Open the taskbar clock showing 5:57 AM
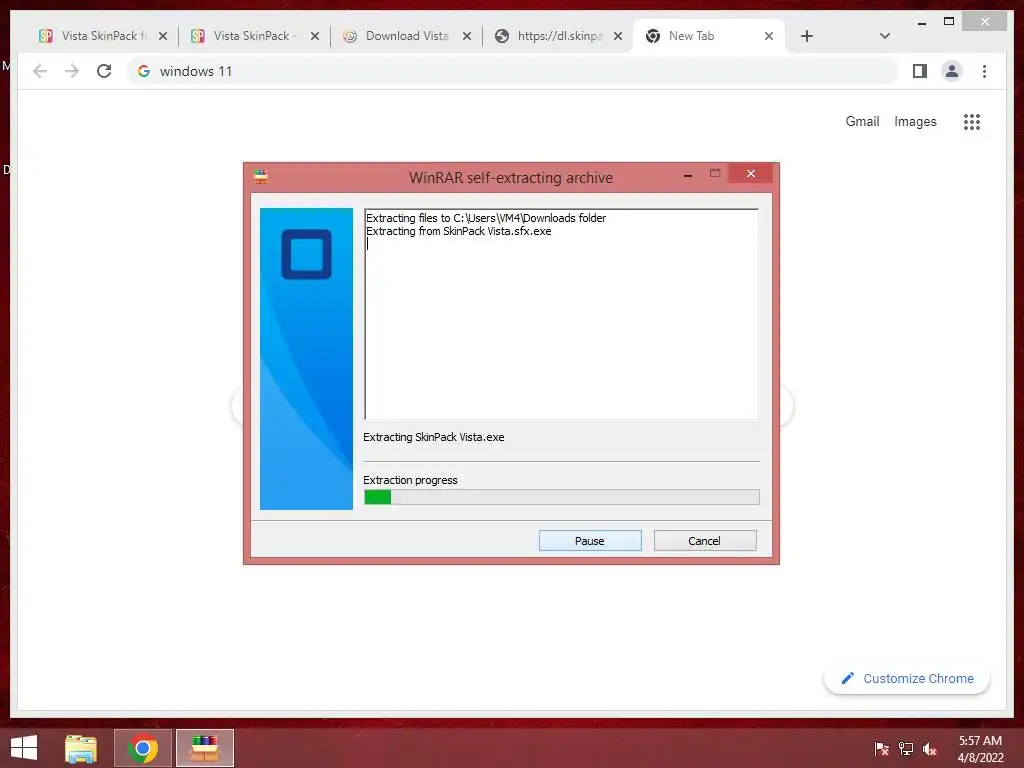The image size is (1024, 768). (980, 748)
